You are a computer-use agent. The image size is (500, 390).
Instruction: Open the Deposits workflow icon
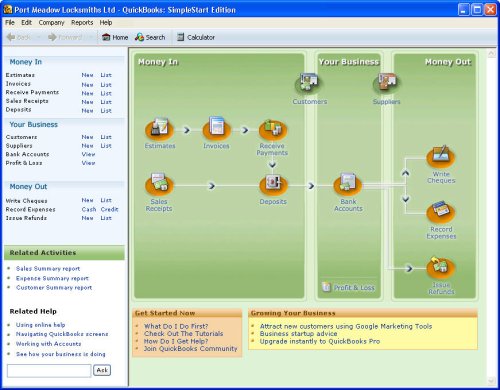(x=273, y=184)
